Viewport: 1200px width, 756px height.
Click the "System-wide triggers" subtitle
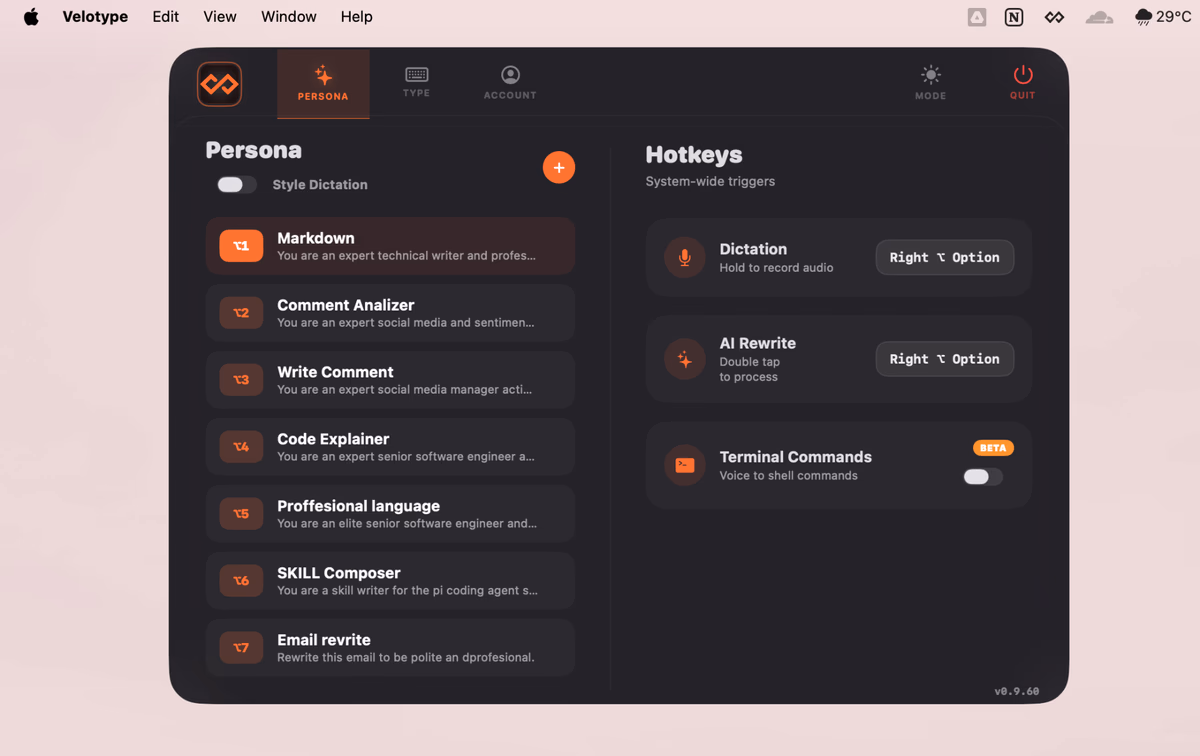(x=710, y=182)
